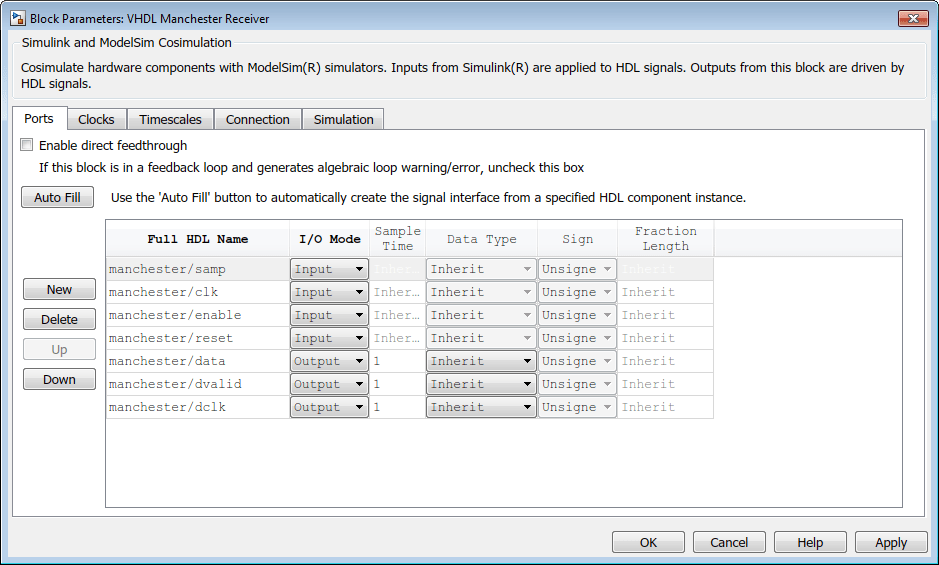Select the manchester/reset HDL name cell
This screenshot has width=939, height=565.
click(198, 338)
